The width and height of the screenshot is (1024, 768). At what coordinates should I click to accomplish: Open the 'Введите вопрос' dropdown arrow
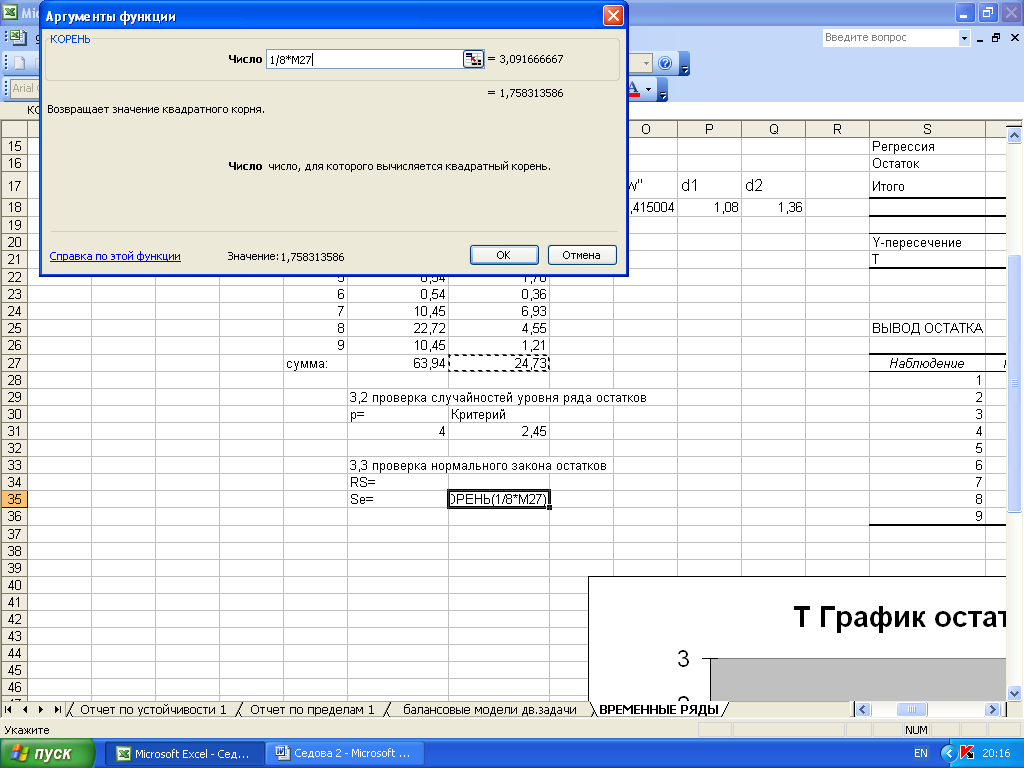(x=964, y=39)
